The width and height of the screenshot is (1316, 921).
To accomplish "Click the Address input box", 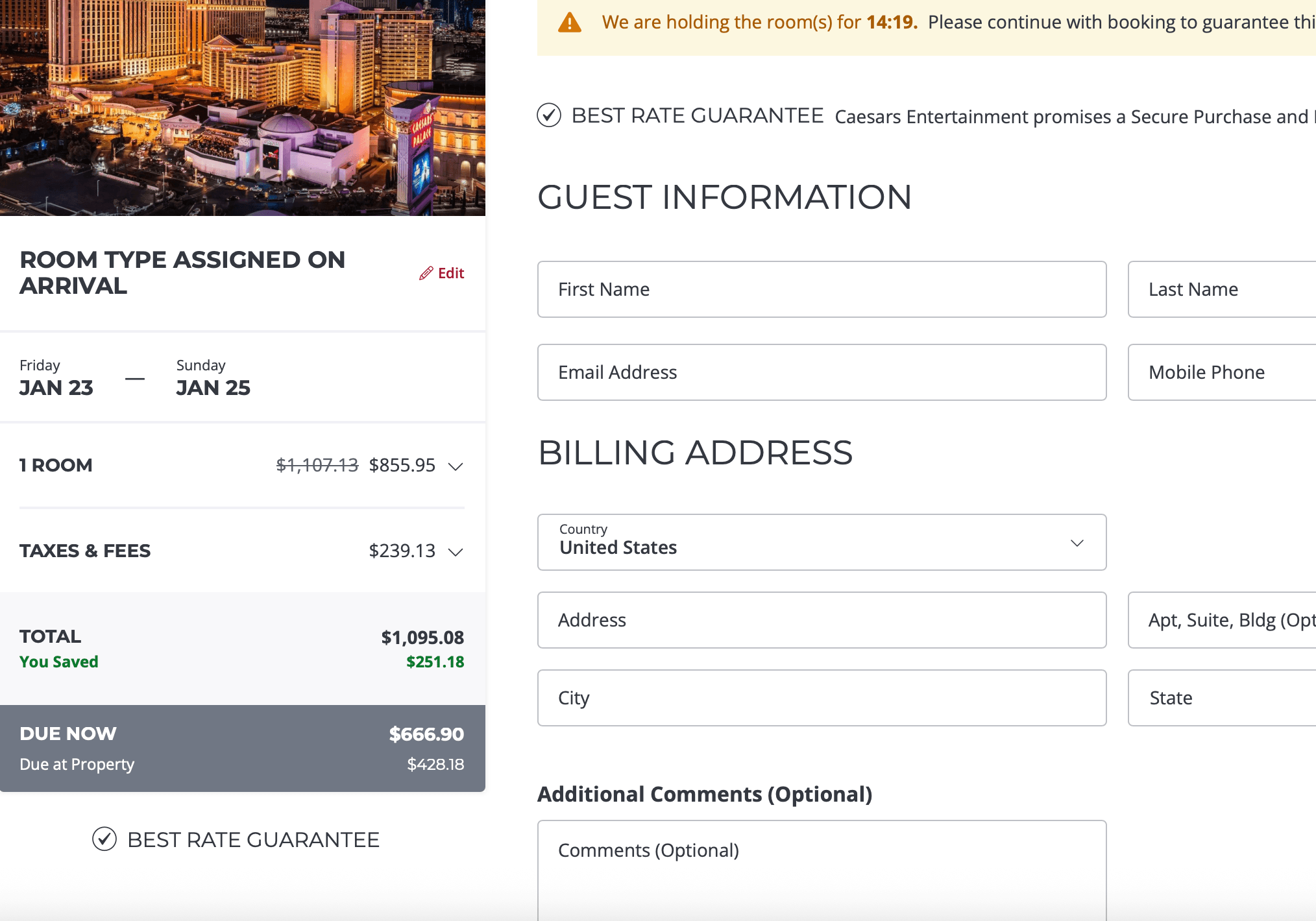I will [x=822, y=620].
